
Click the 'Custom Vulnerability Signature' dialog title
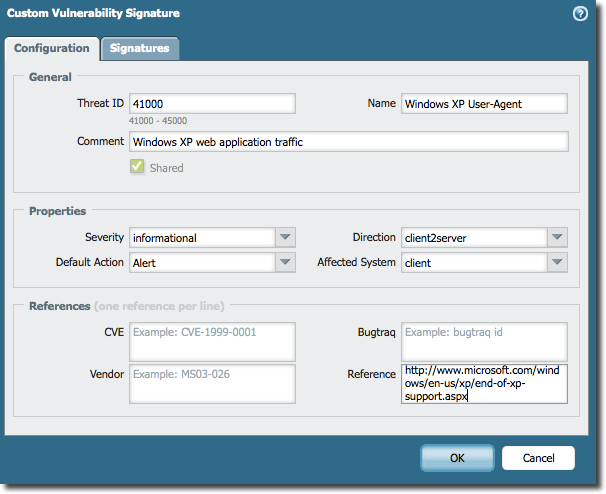(93, 13)
